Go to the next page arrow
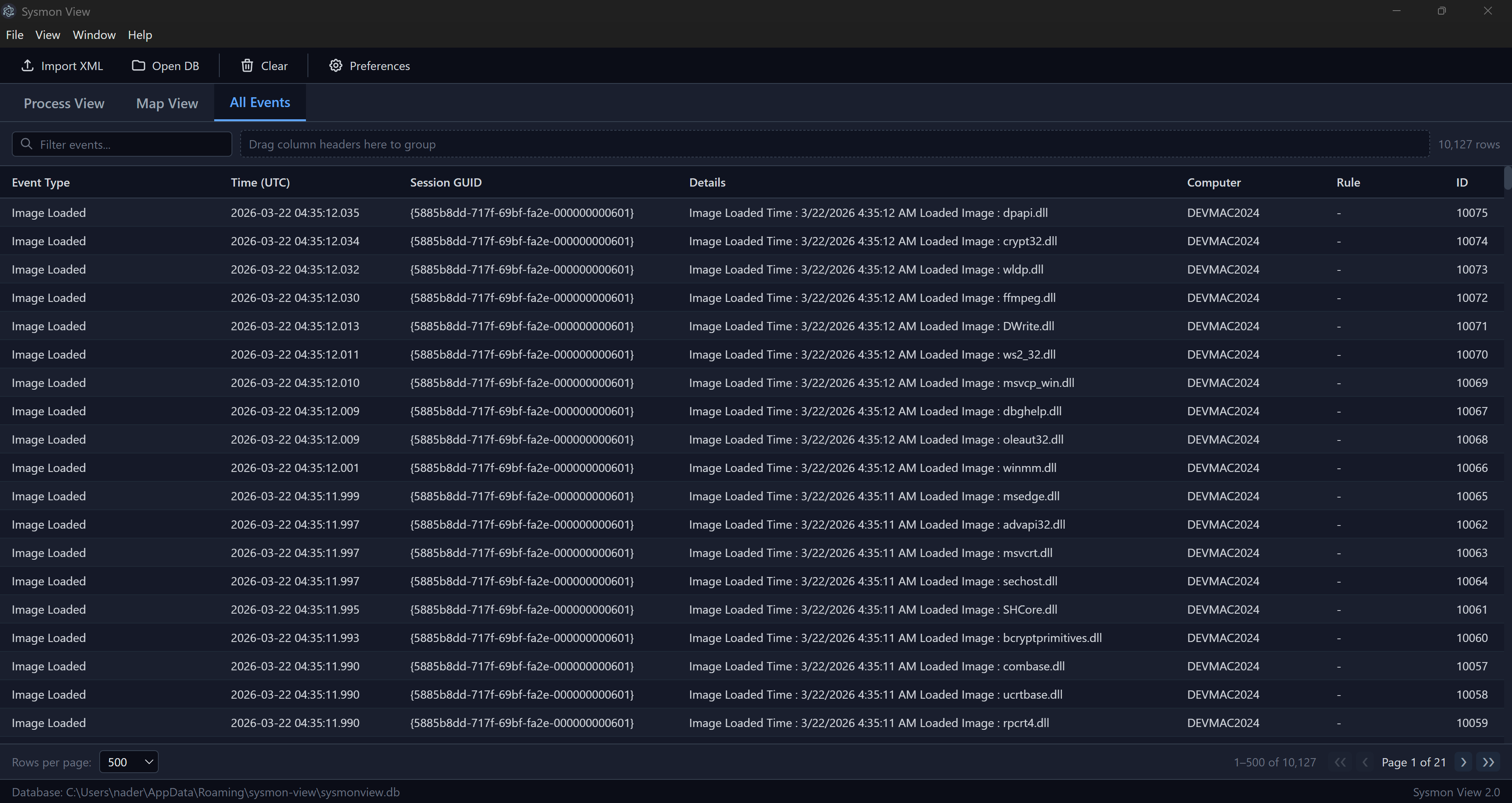This screenshot has height=803, width=1512. (x=1463, y=762)
